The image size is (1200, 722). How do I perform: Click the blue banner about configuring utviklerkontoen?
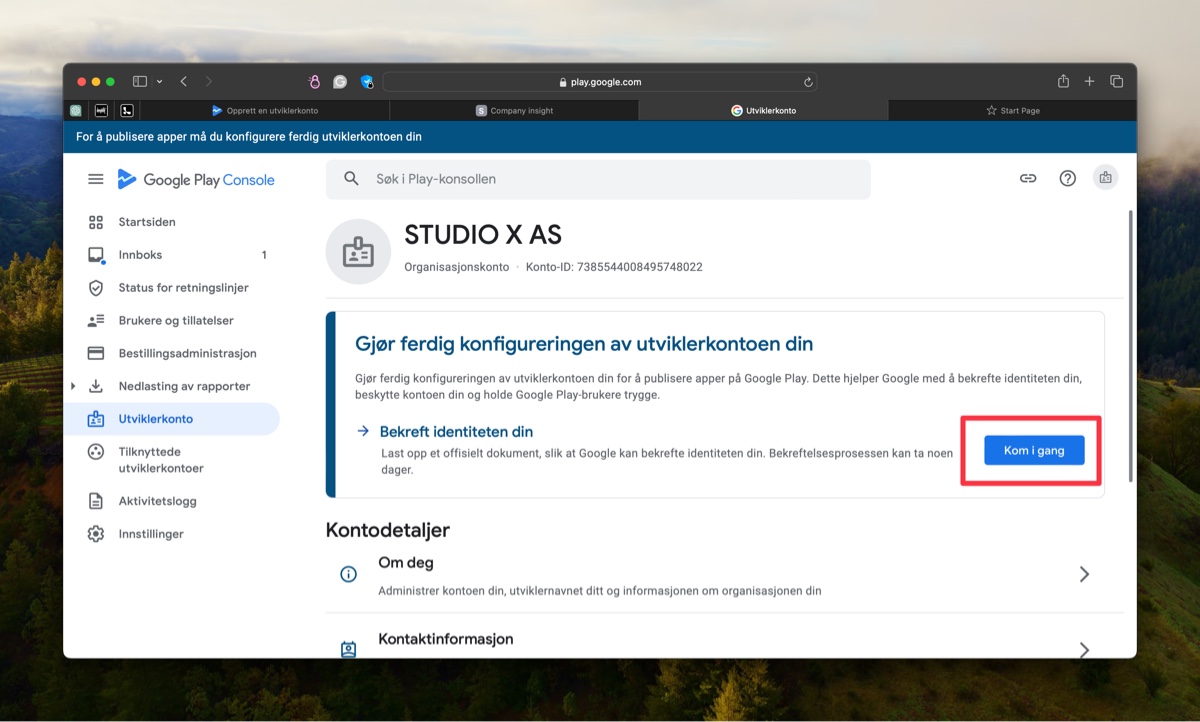point(600,137)
